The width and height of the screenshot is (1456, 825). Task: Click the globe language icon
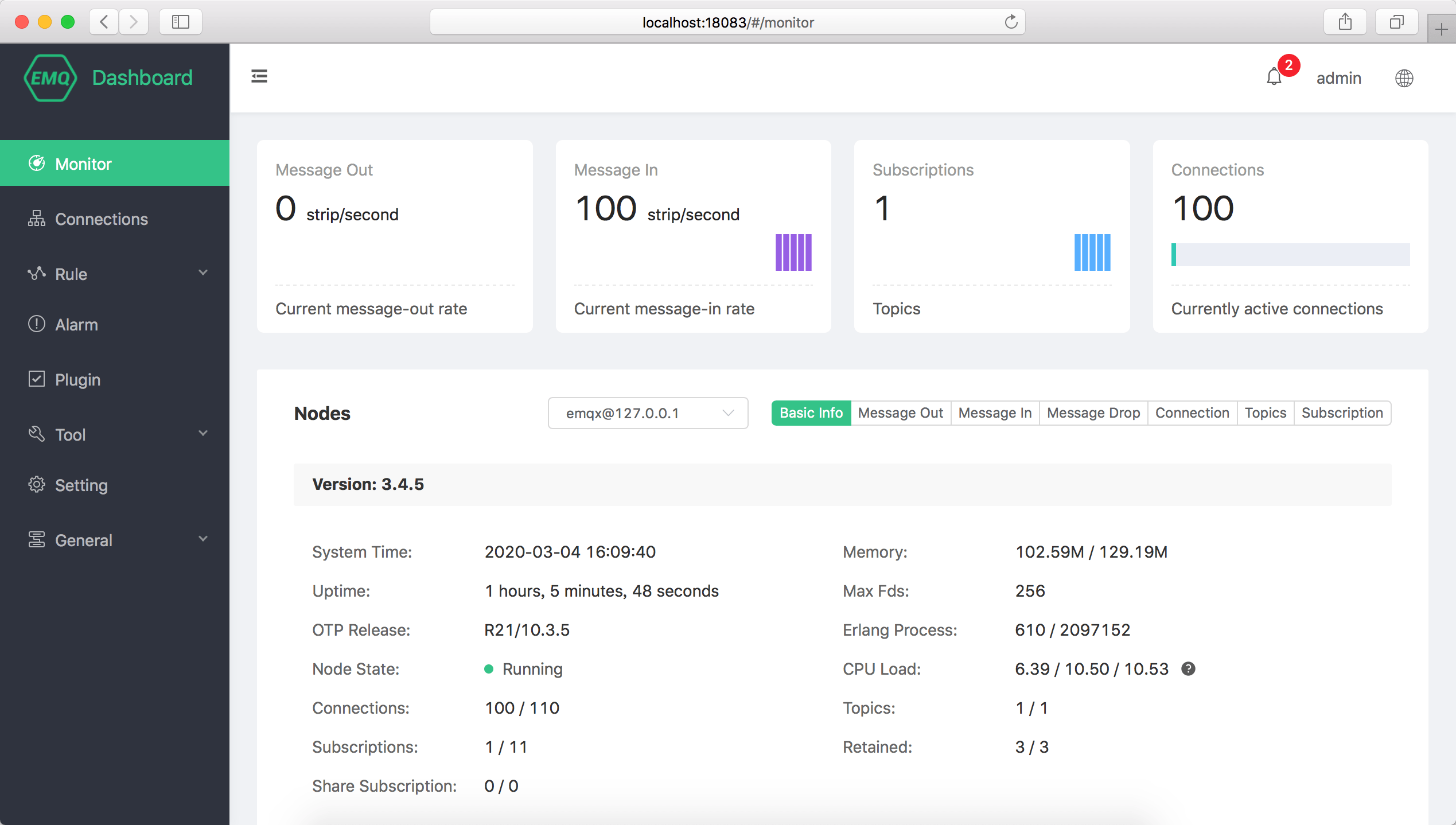[1404, 78]
